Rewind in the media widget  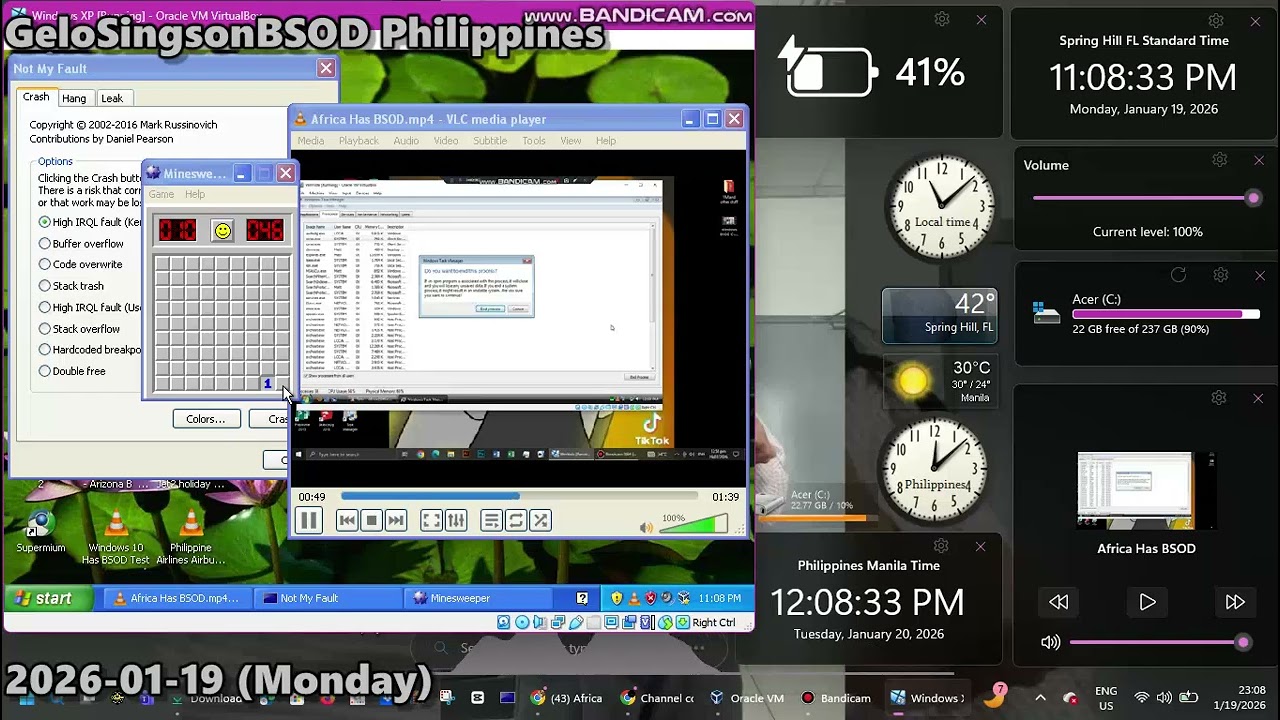pyautogui.click(x=1059, y=602)
